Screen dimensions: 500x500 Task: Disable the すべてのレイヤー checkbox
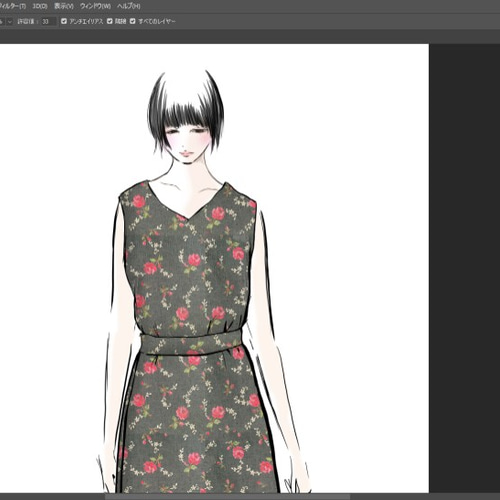pyautogui.click(x=133, y=21)
